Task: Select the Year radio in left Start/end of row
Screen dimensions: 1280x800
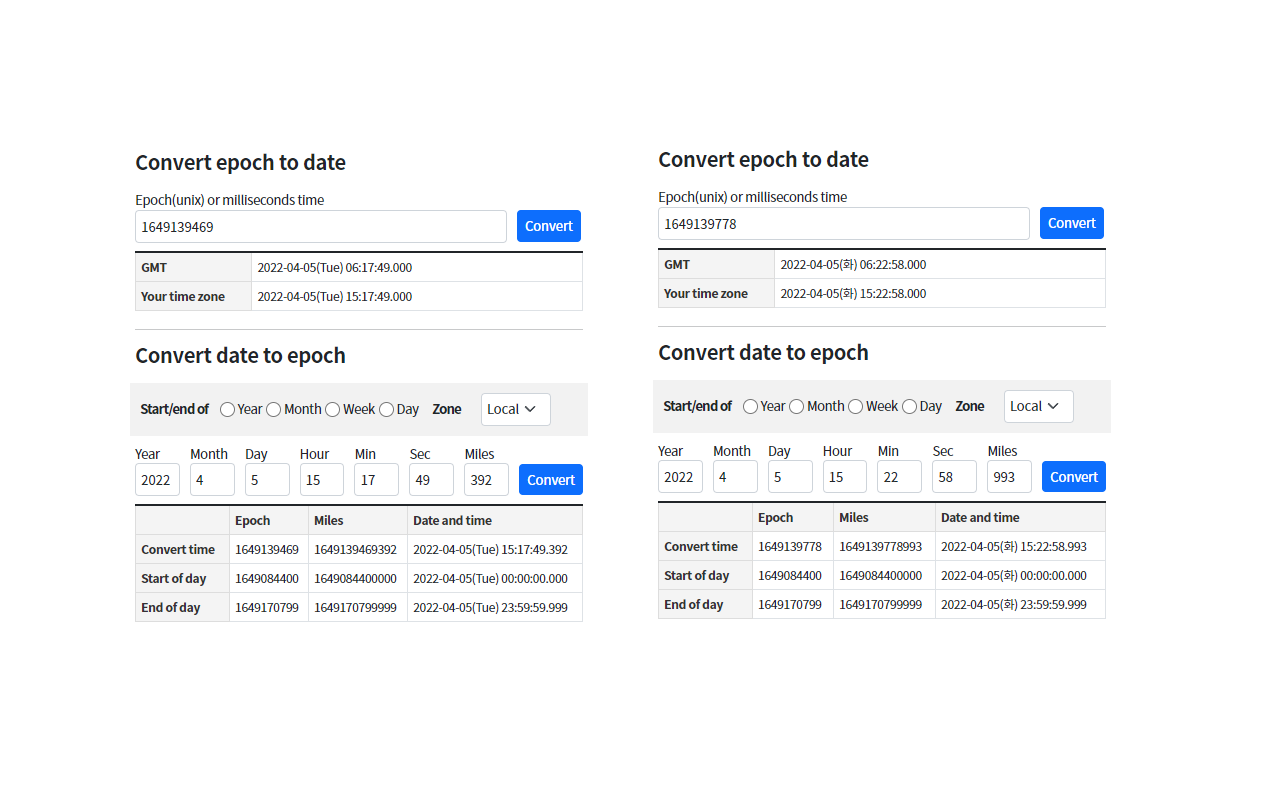Action: point(227,409)
